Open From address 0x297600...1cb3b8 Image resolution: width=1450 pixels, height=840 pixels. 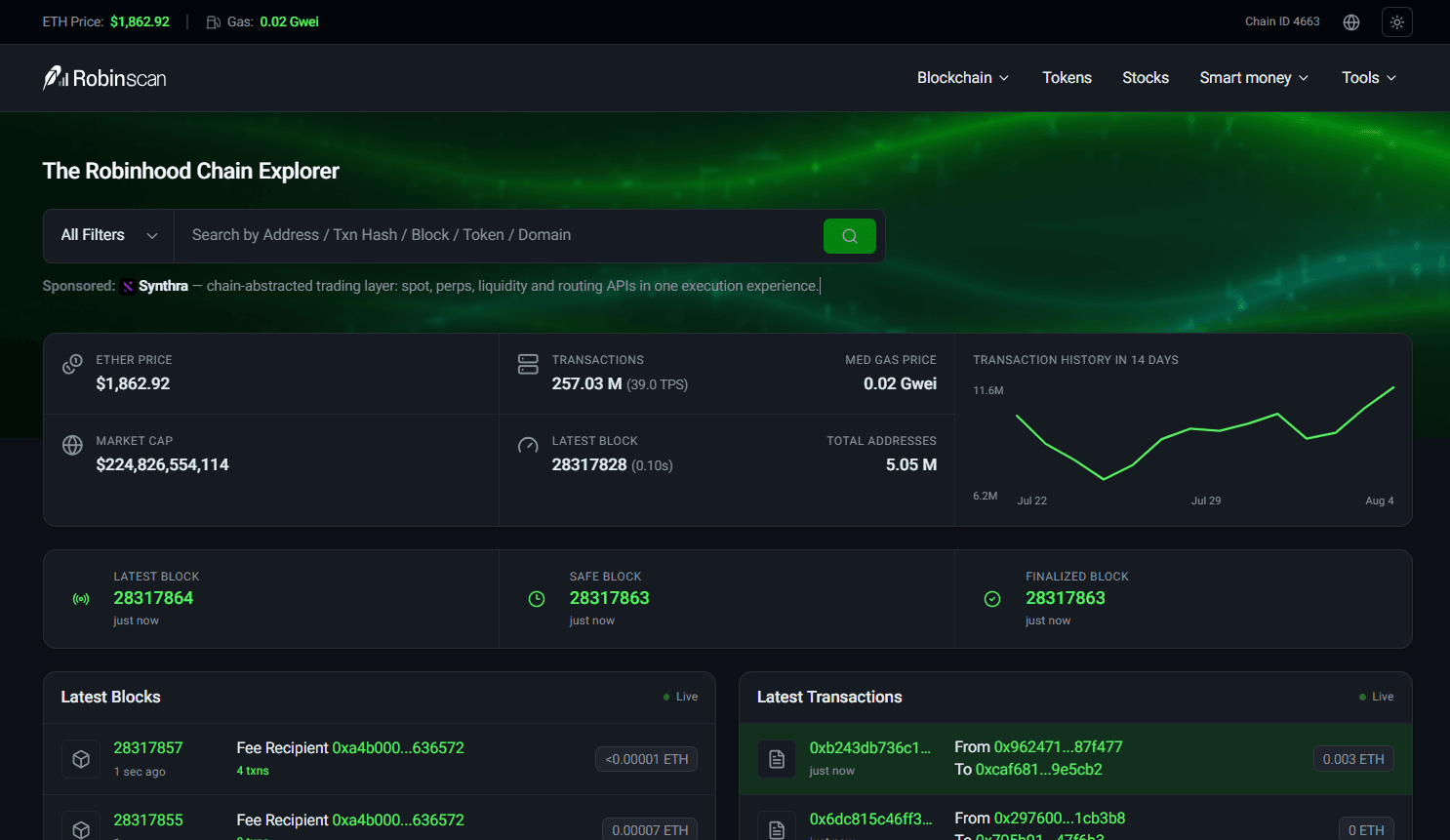point(1060,819)
